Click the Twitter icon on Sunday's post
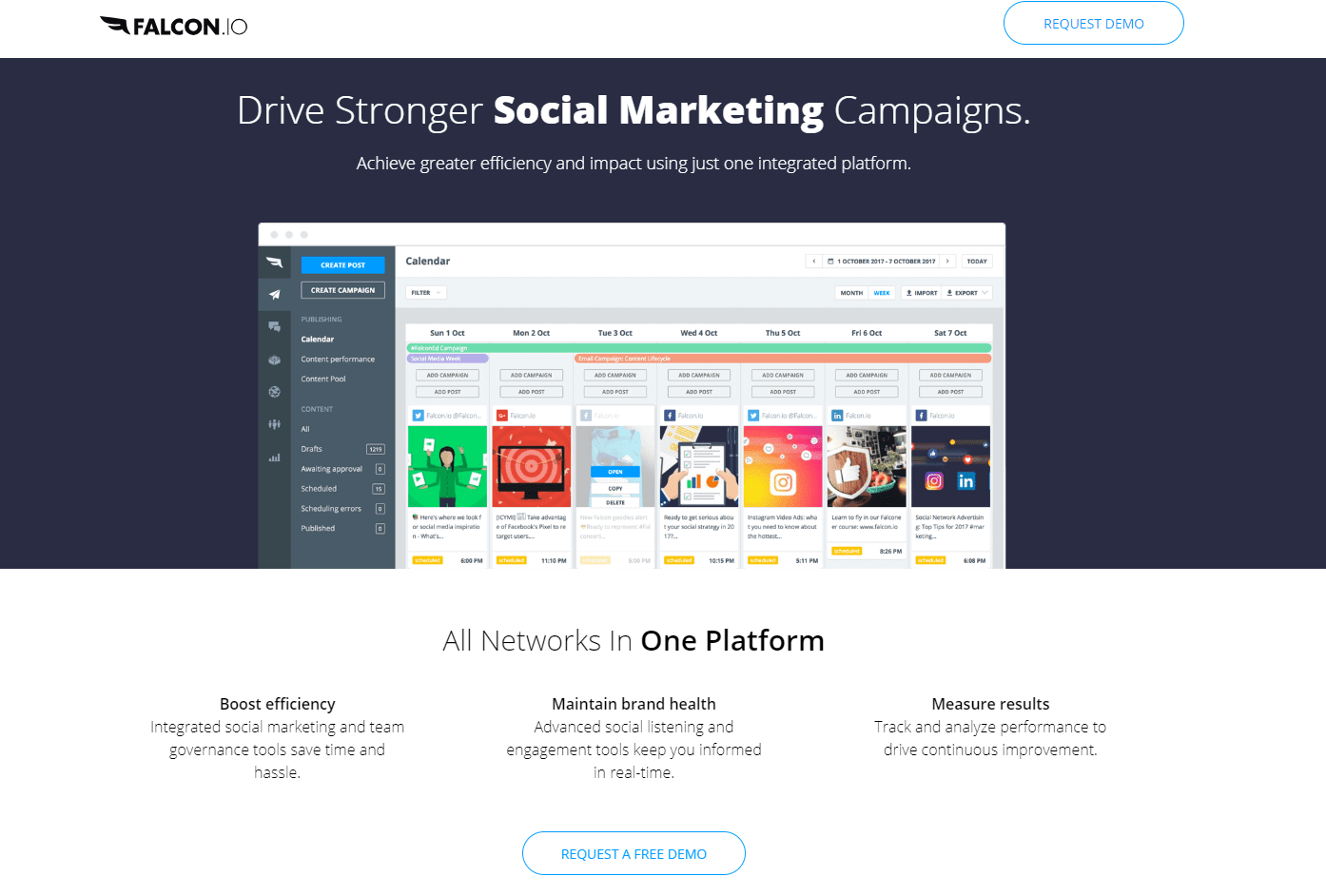Screen dimensions: 1326x896 click(x=418, y=416)
